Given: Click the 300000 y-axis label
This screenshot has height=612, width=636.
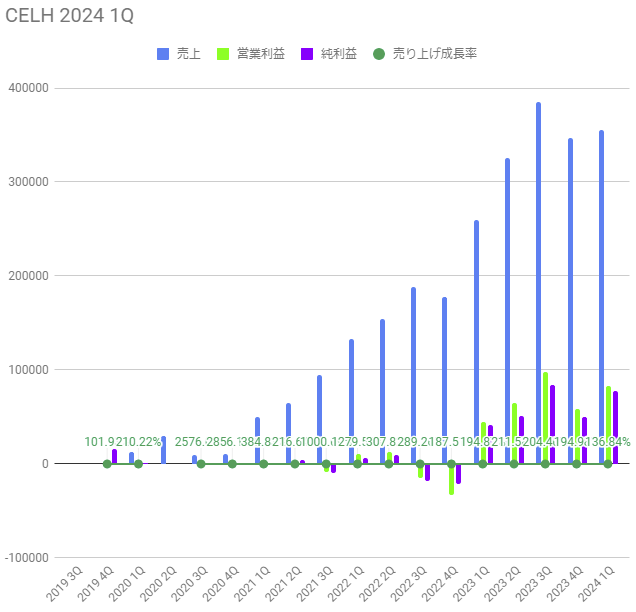Looking at the screenshot, I should click(x=28, y=182).
